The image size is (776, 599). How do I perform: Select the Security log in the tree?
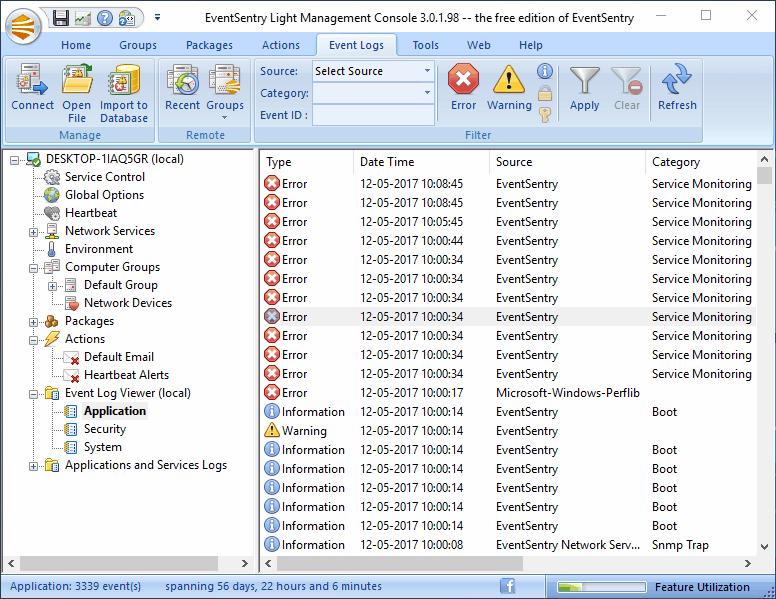click(x=104, y=429)
